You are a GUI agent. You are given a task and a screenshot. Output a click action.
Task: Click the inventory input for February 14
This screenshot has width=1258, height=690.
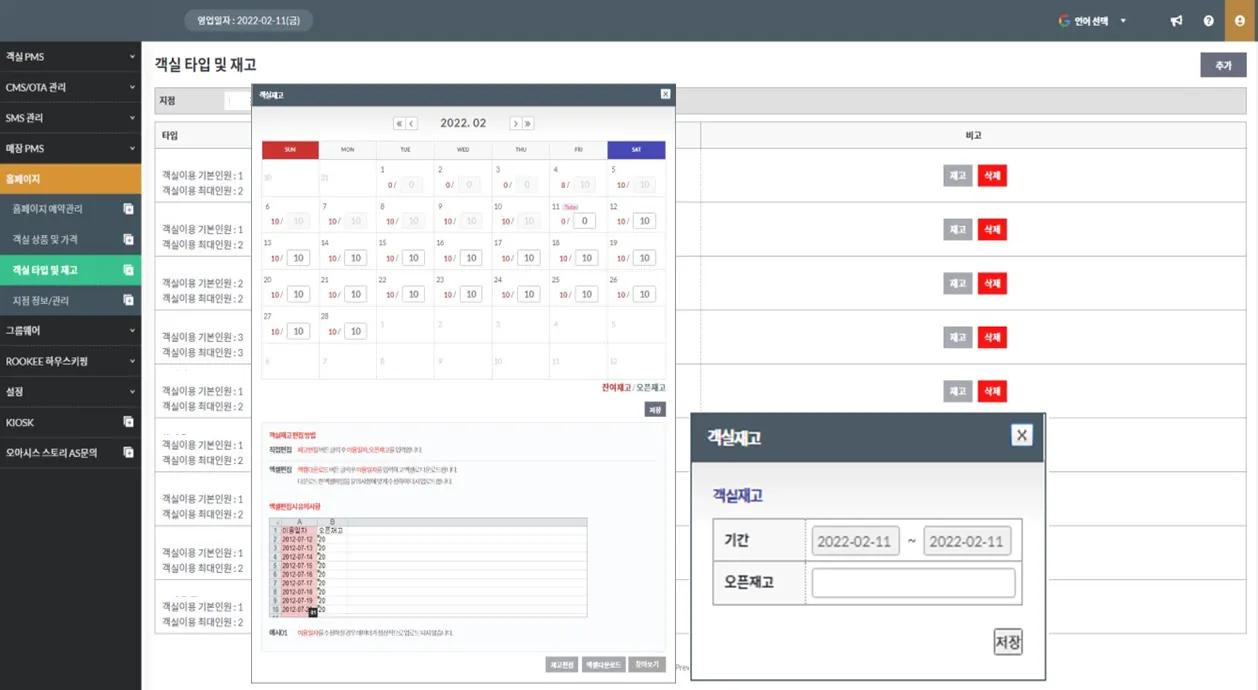(355, 258)
